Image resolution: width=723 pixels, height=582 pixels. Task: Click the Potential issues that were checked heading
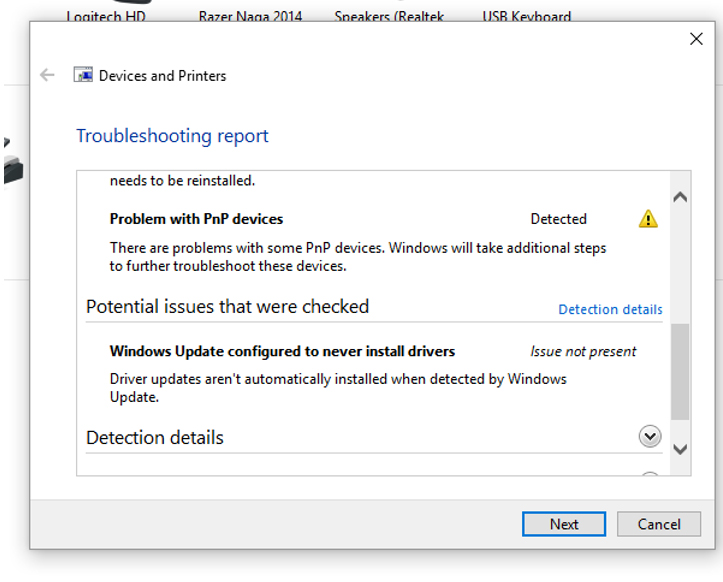(x=227, y=307)
